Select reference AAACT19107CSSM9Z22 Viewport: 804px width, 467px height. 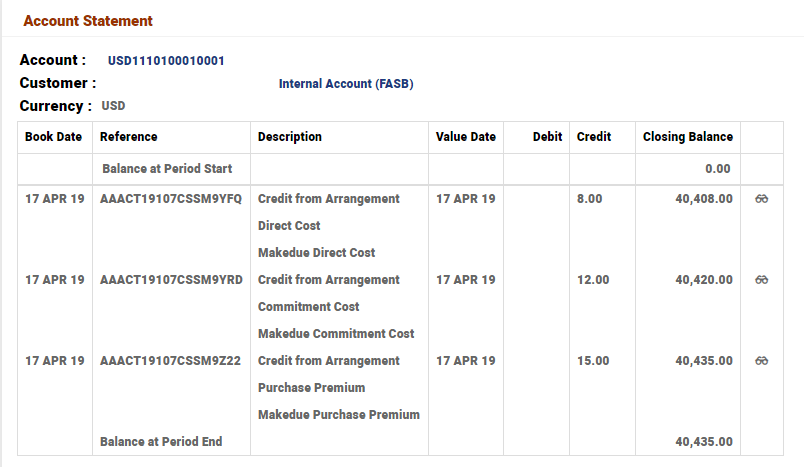pos(171,361)
